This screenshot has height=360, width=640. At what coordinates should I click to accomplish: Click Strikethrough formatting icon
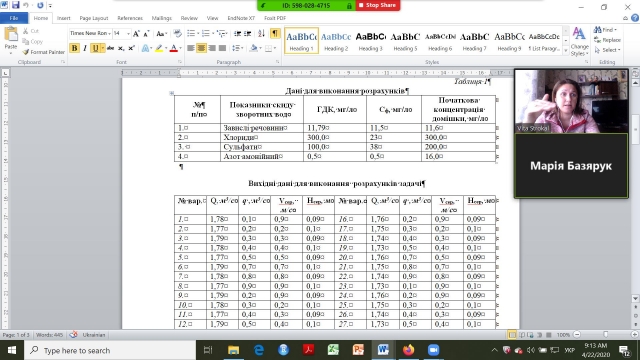click(110, 48)
